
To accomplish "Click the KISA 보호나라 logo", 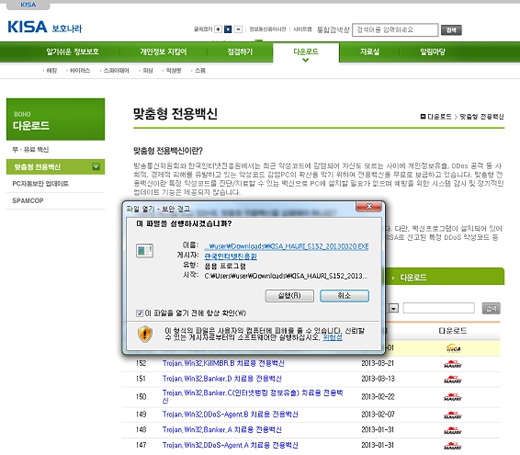I will pos(45,27).
